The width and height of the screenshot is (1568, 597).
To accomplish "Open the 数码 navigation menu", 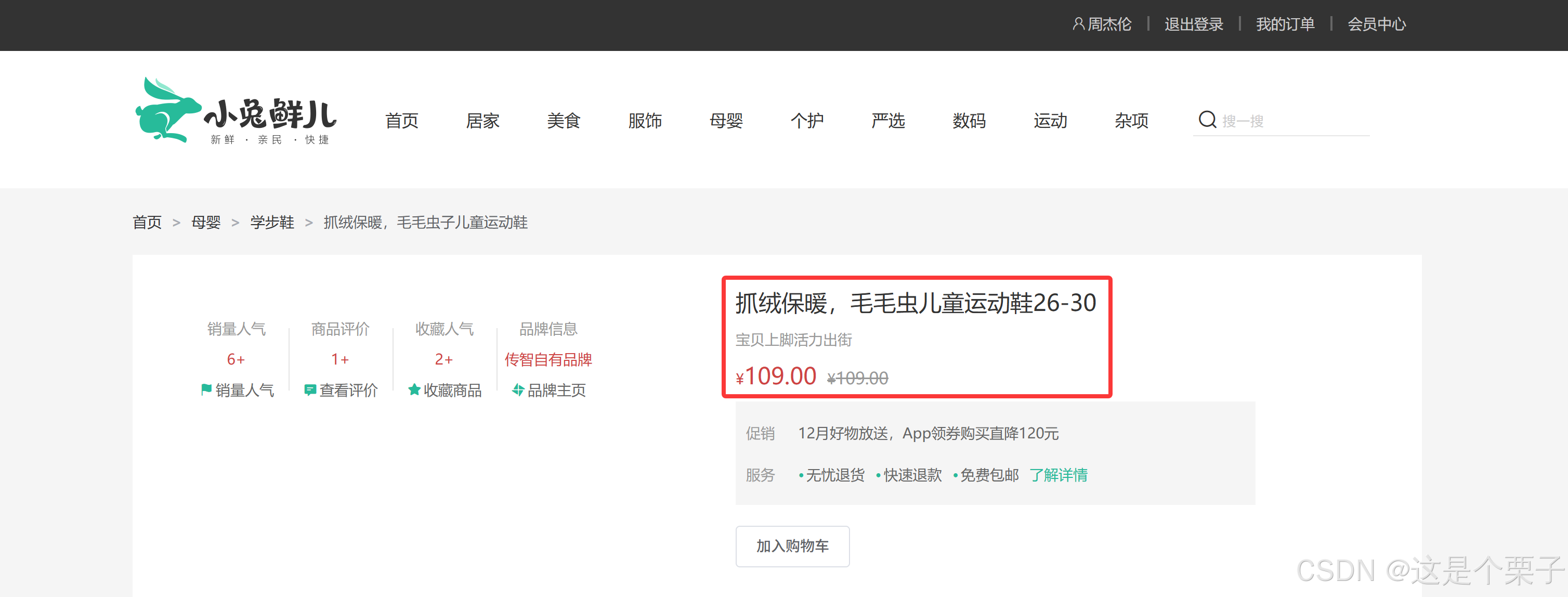I will [x=969, y=121].
